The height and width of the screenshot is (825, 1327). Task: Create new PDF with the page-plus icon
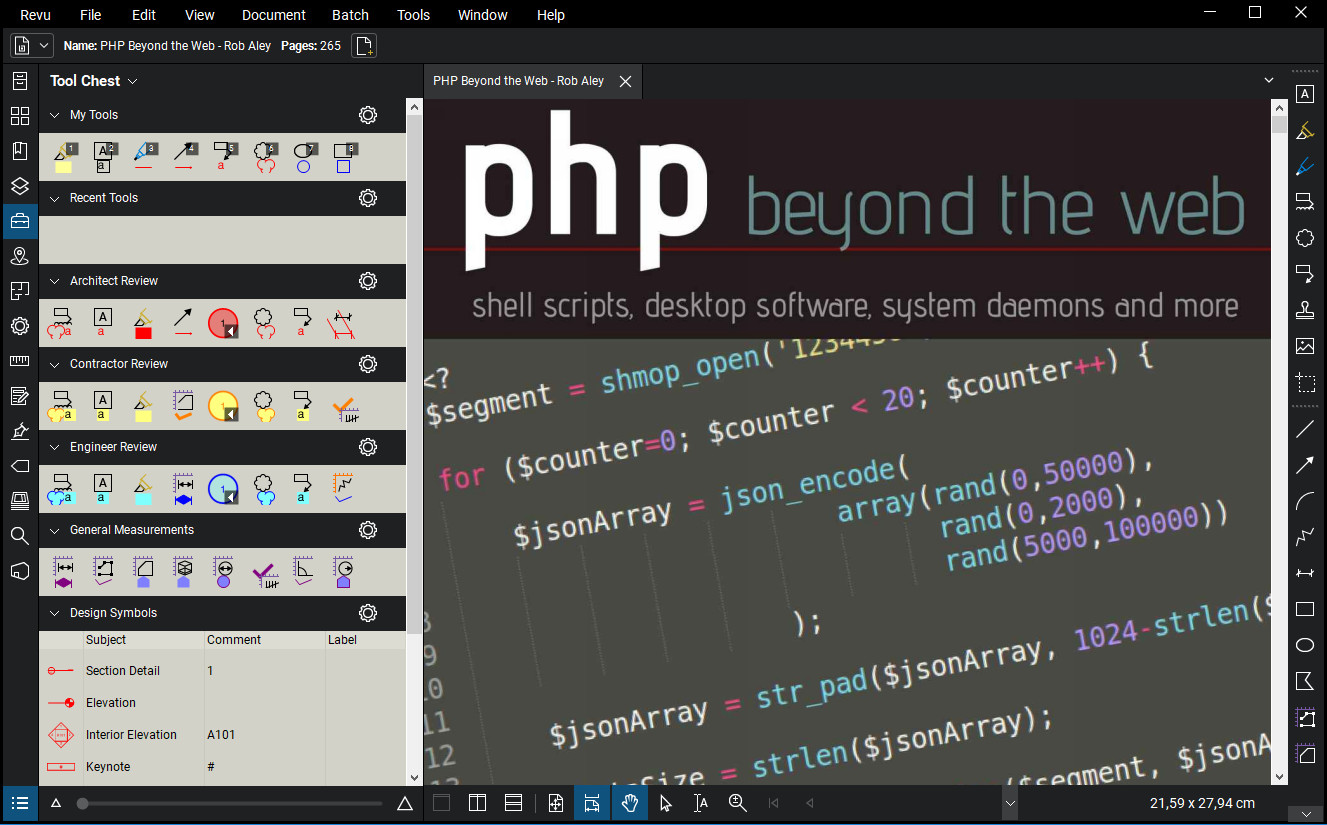(x=364, y=45)
